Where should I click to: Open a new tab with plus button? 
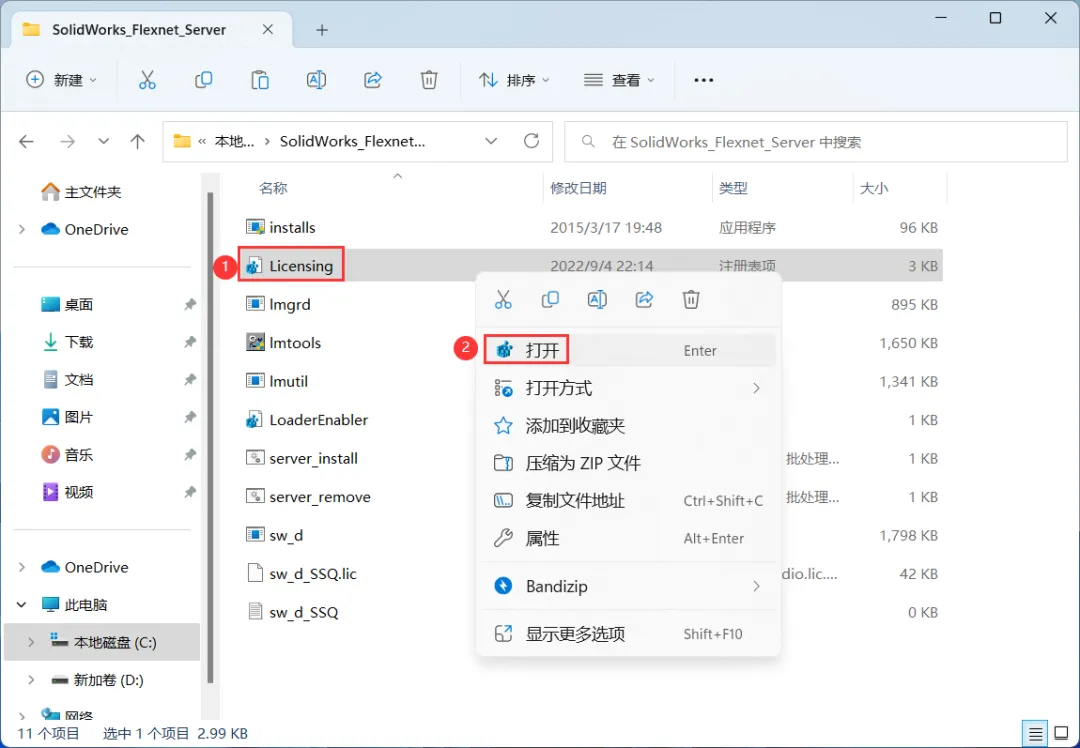tap(322, 30)
